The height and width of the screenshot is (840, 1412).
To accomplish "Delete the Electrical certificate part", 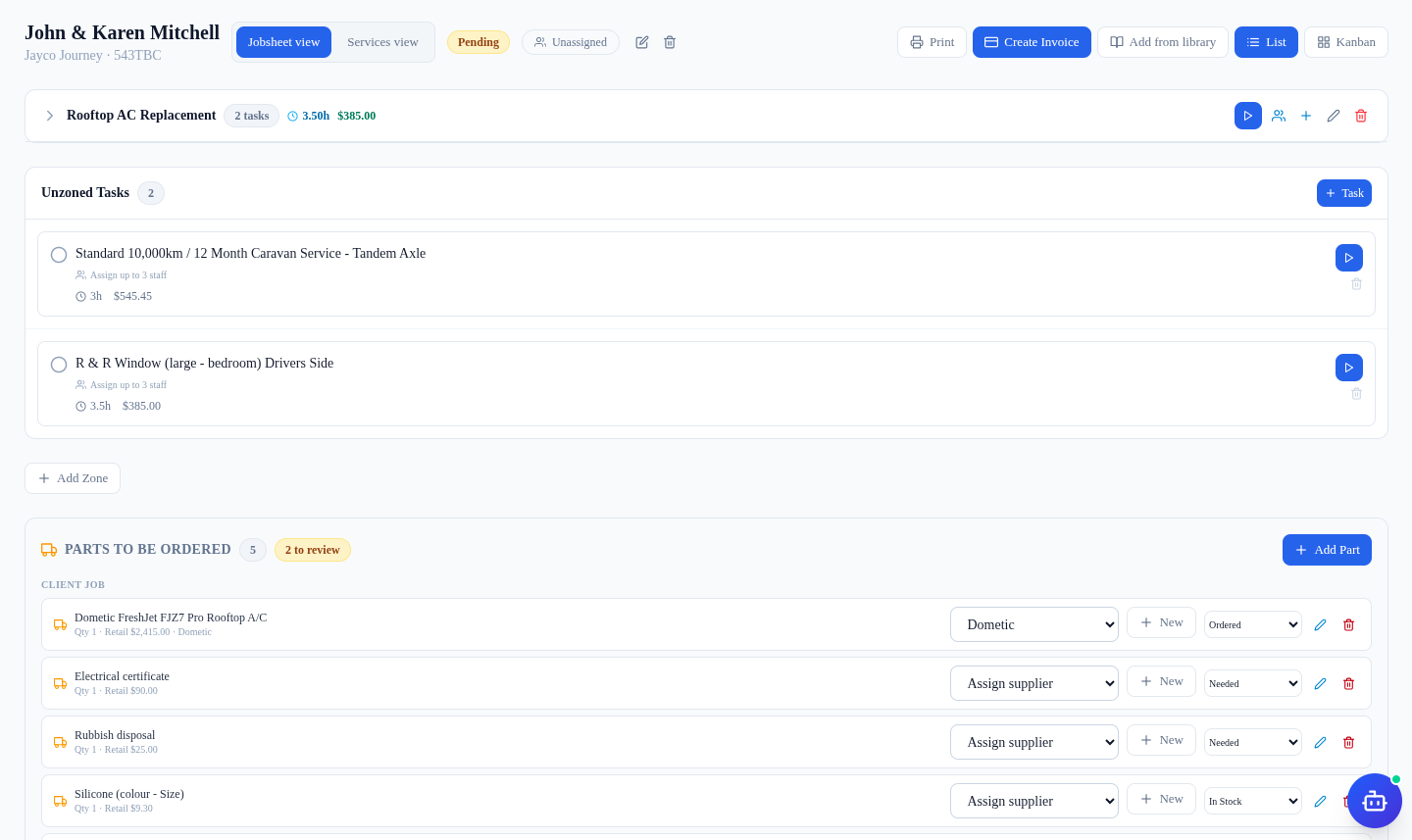I will tap(1349, 684).
